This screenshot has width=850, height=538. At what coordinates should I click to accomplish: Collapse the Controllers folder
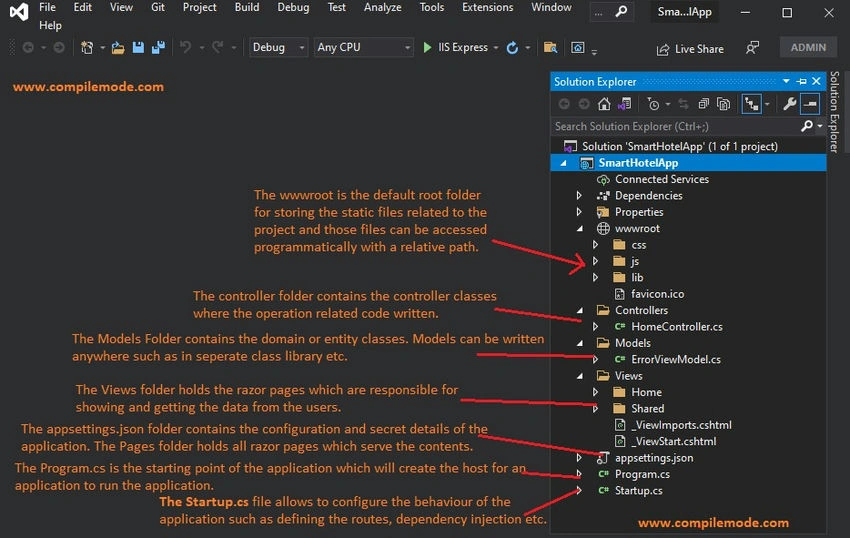[579, 310]
